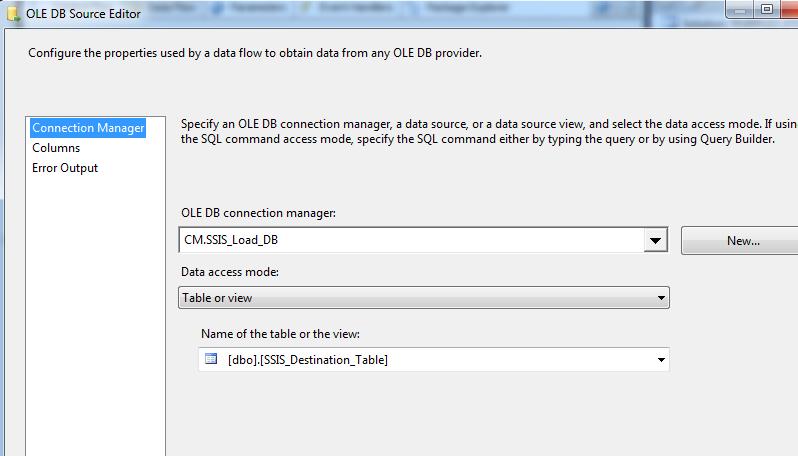798x456 pixels.
Task: Minimize the OLE DB Source Editor window
Action: coord(740,10)
